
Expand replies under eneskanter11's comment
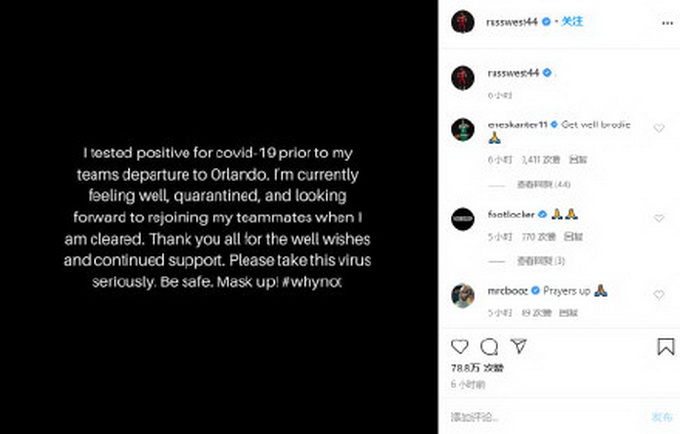(539, 184)
